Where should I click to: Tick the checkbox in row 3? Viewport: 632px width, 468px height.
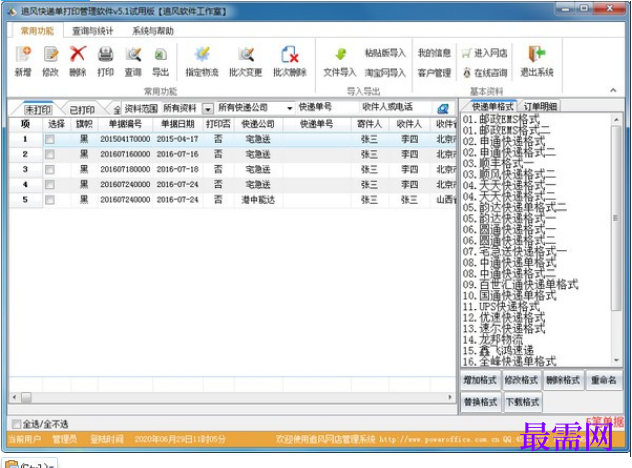[x=50, y=170]
